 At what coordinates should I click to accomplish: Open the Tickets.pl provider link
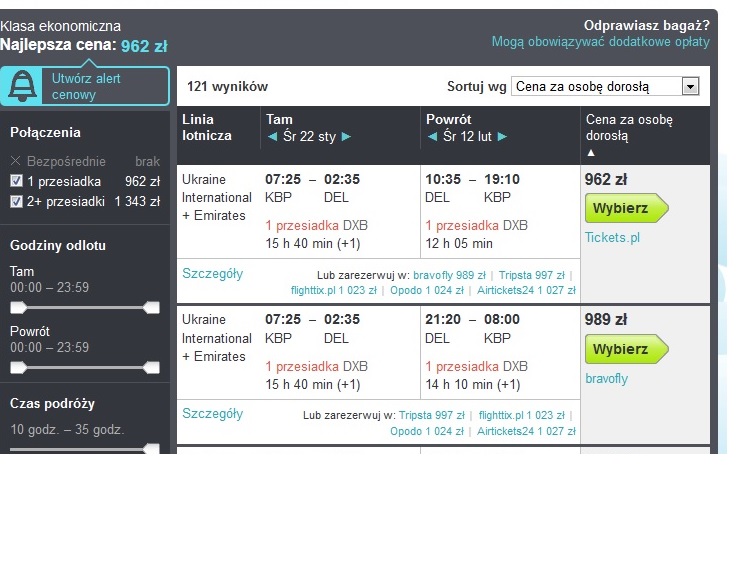click(x=612, y=238)
